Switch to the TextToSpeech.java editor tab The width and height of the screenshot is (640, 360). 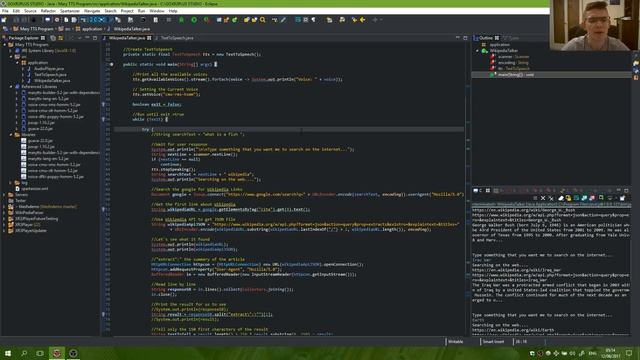pos(177,38)
